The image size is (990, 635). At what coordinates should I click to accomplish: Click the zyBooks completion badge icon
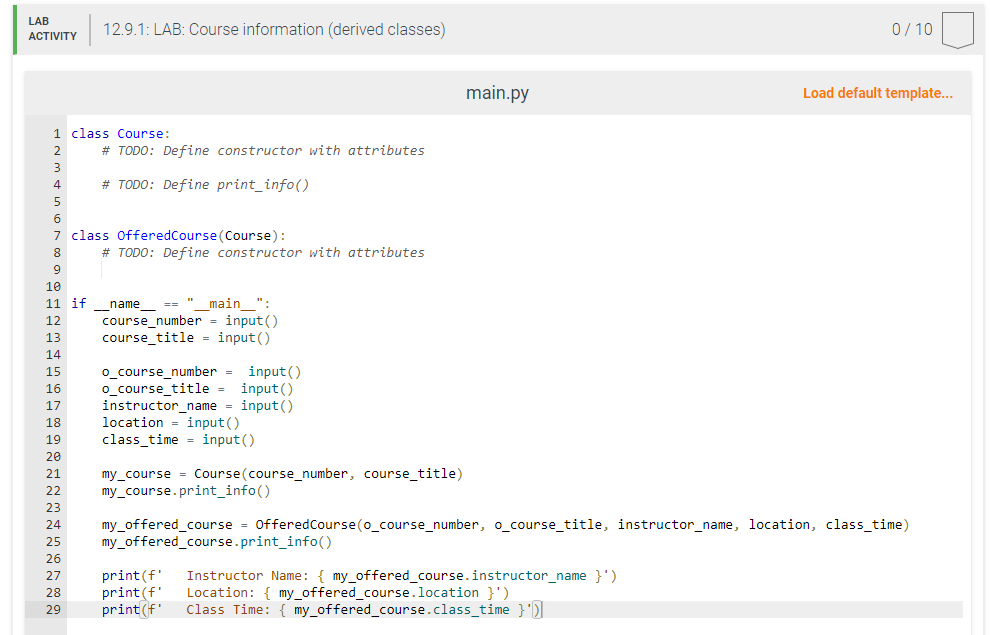958,29
